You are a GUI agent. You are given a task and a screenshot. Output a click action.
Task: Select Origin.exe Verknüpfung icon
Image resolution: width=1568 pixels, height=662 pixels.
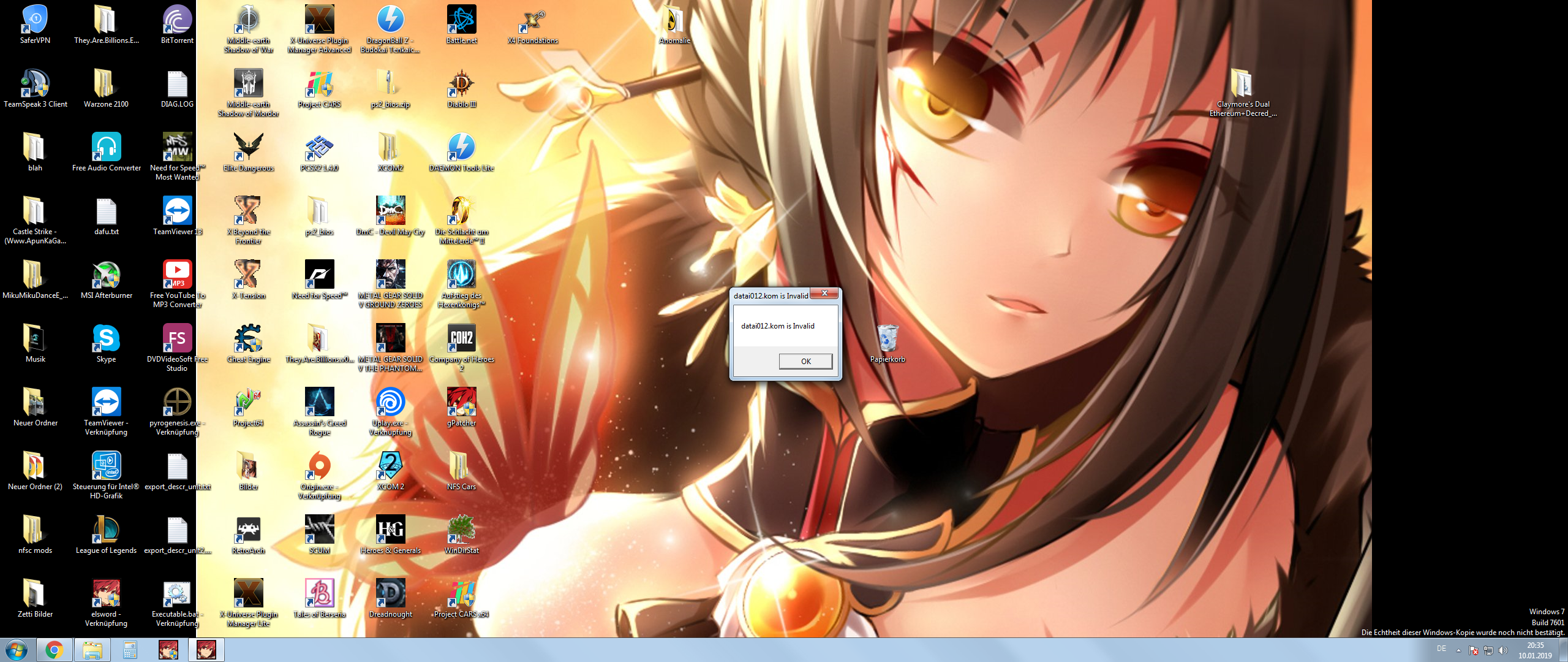[319, 475]
